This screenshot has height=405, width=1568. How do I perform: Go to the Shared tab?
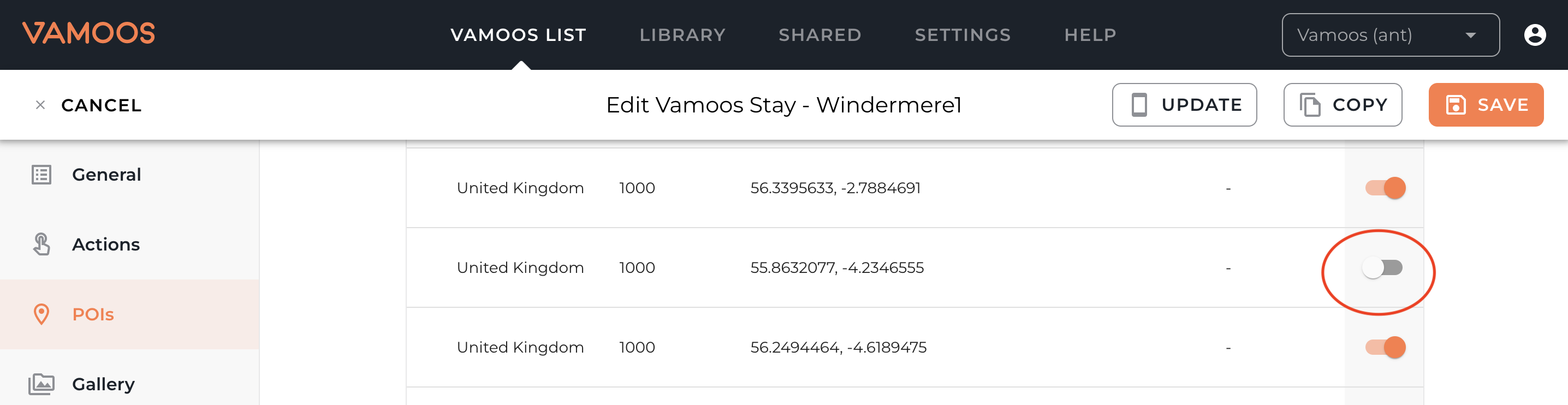tap(820, 35)
